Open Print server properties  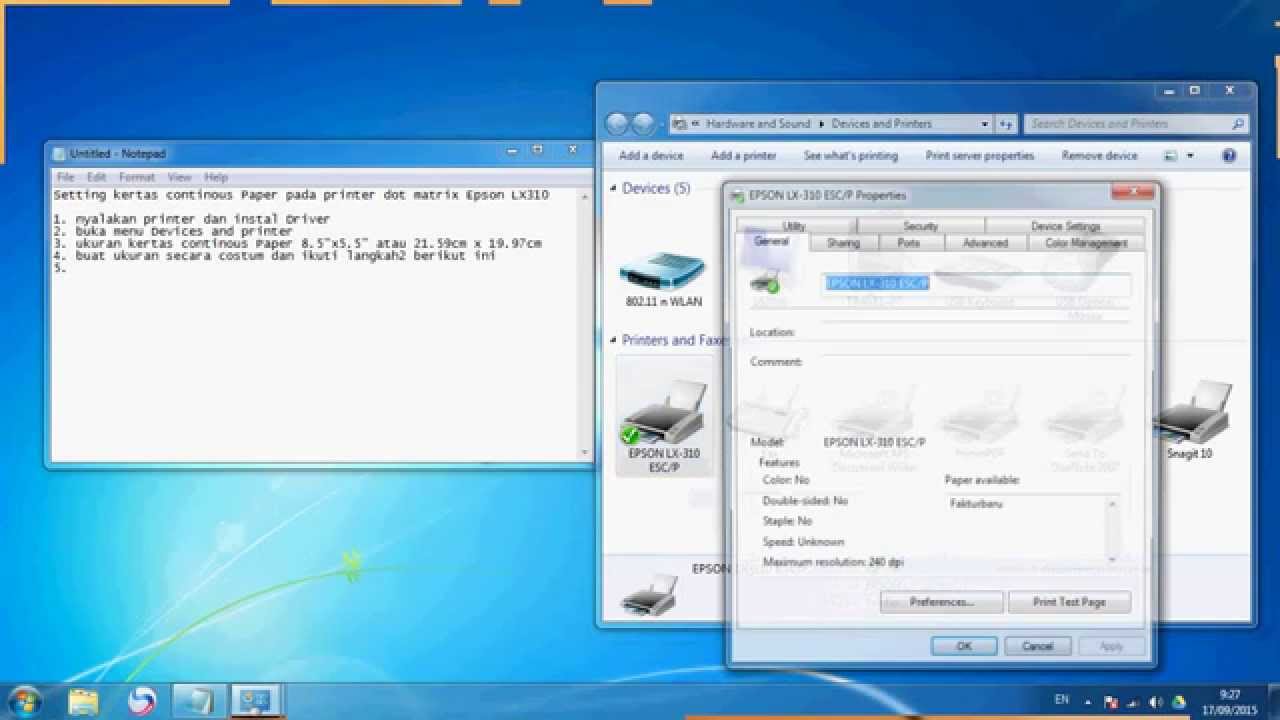pyautogui.click(x=980, y=156)
